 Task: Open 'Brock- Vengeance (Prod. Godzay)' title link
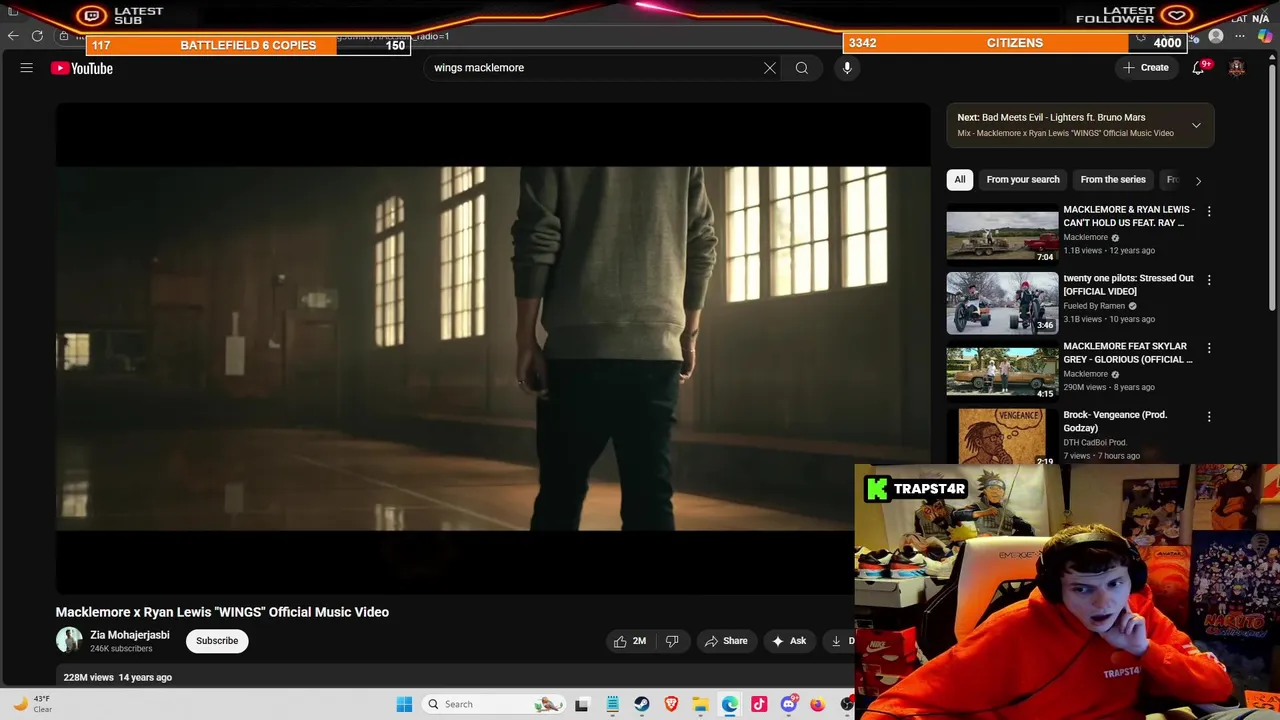click(1115, 421)
